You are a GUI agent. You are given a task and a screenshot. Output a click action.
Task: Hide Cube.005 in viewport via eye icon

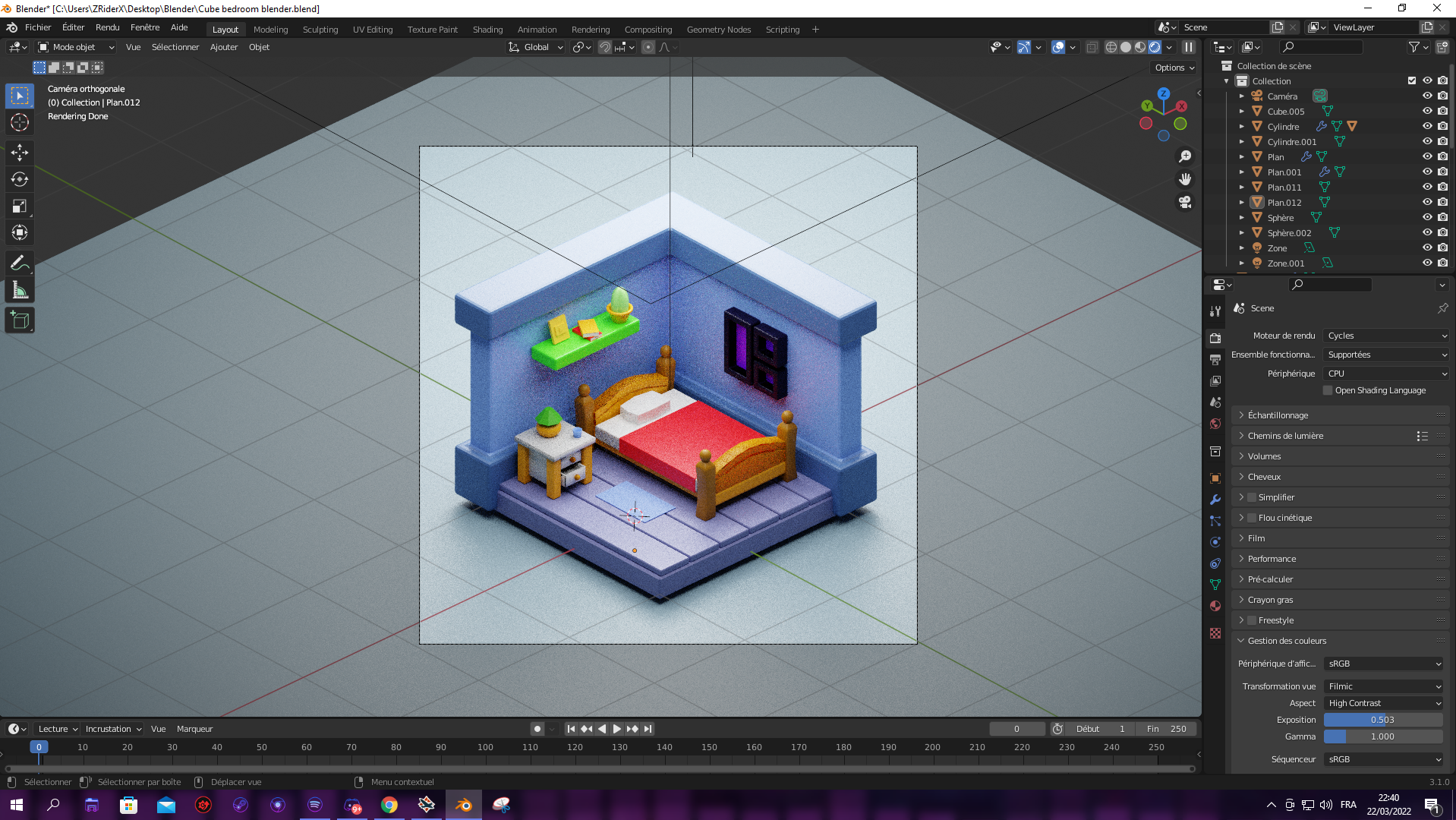click(x=1427, y=111)
